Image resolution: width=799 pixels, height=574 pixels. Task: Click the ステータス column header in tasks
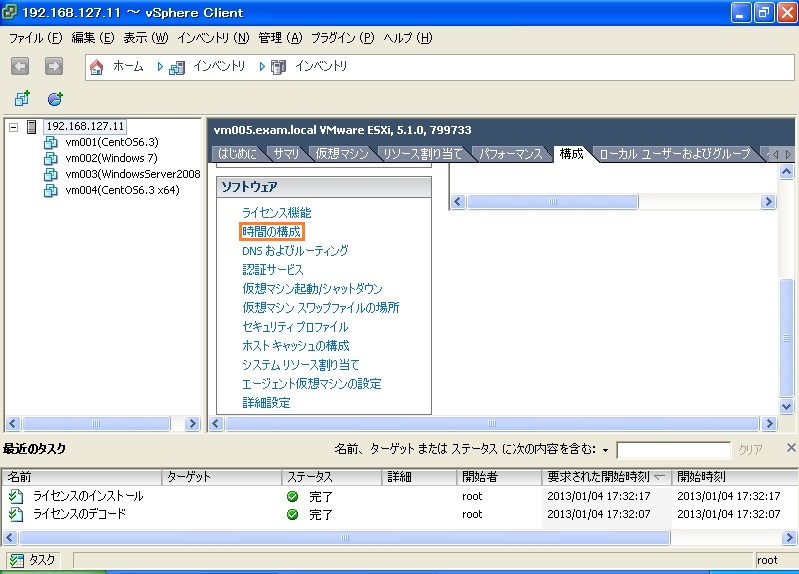(332, 477)
